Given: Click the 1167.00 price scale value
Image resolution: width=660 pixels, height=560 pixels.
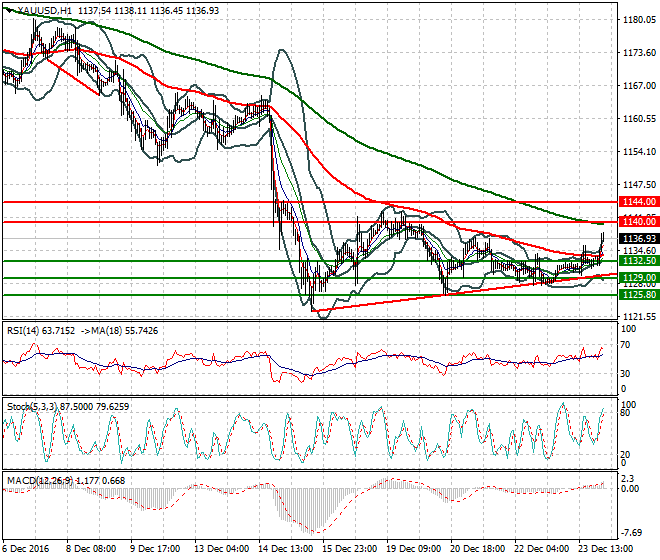Looking at the screenshot, I should (639, 85).
